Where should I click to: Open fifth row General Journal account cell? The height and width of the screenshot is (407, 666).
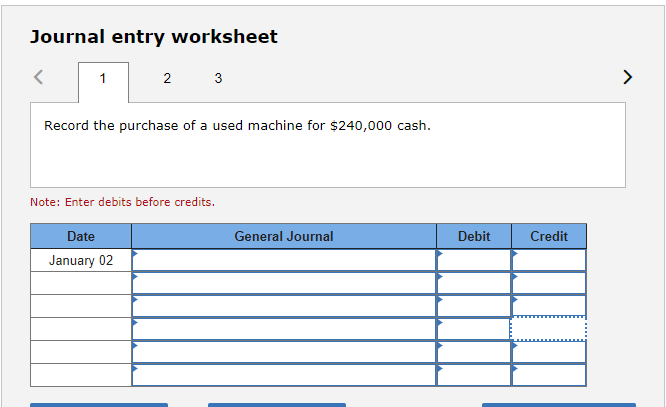point(284,352)
